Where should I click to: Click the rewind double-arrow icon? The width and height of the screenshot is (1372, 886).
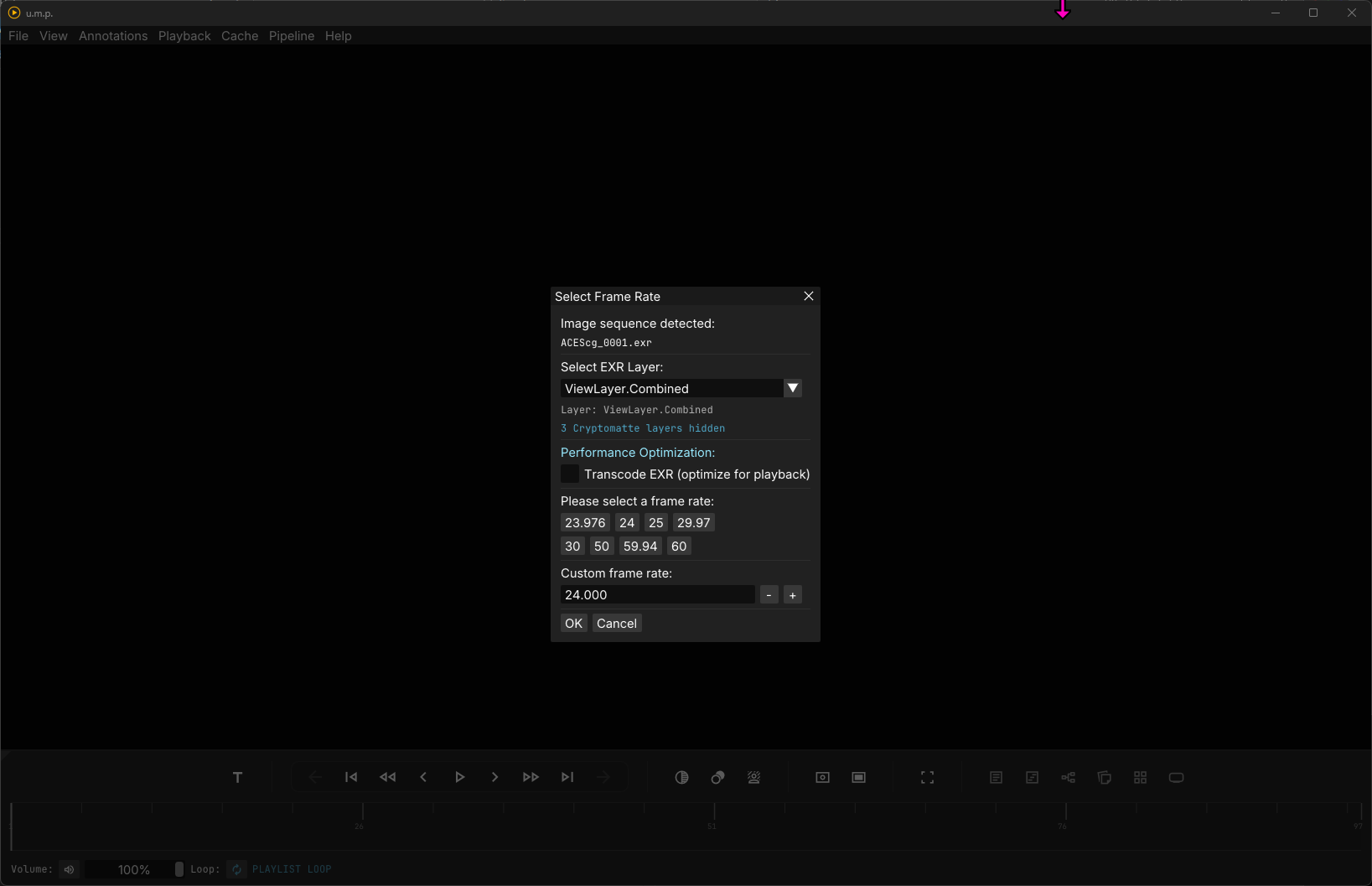coord(387,777)
